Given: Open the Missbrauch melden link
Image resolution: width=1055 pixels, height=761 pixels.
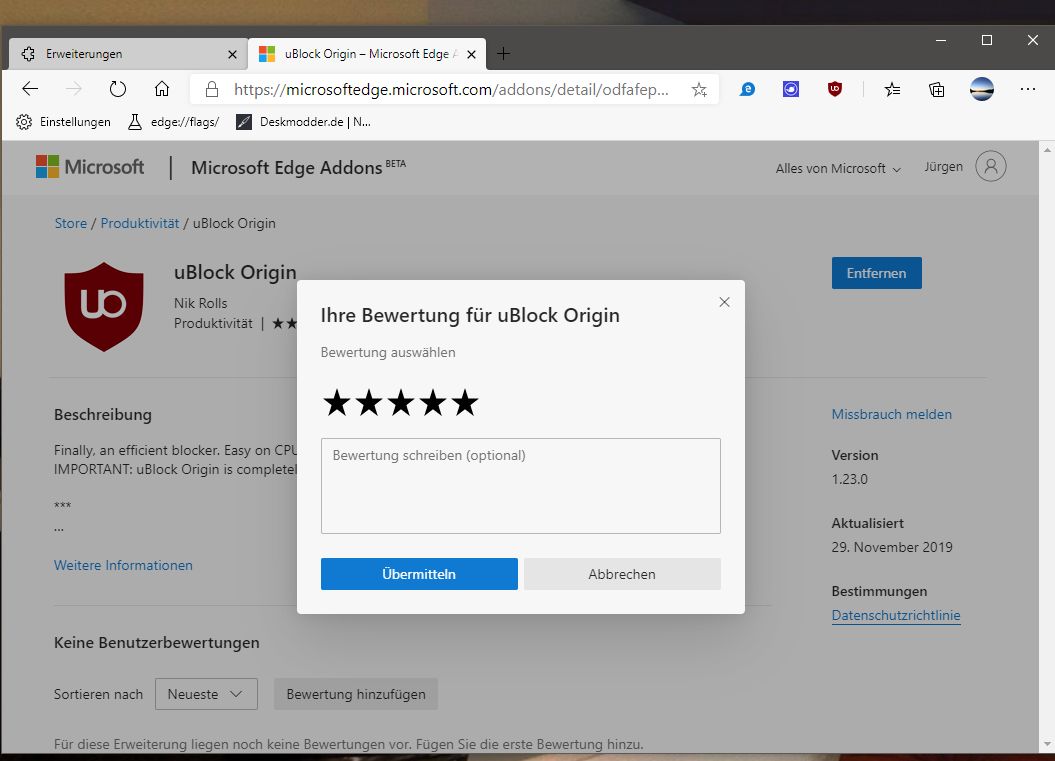Looking at the screenshot, I should (892, 414).
